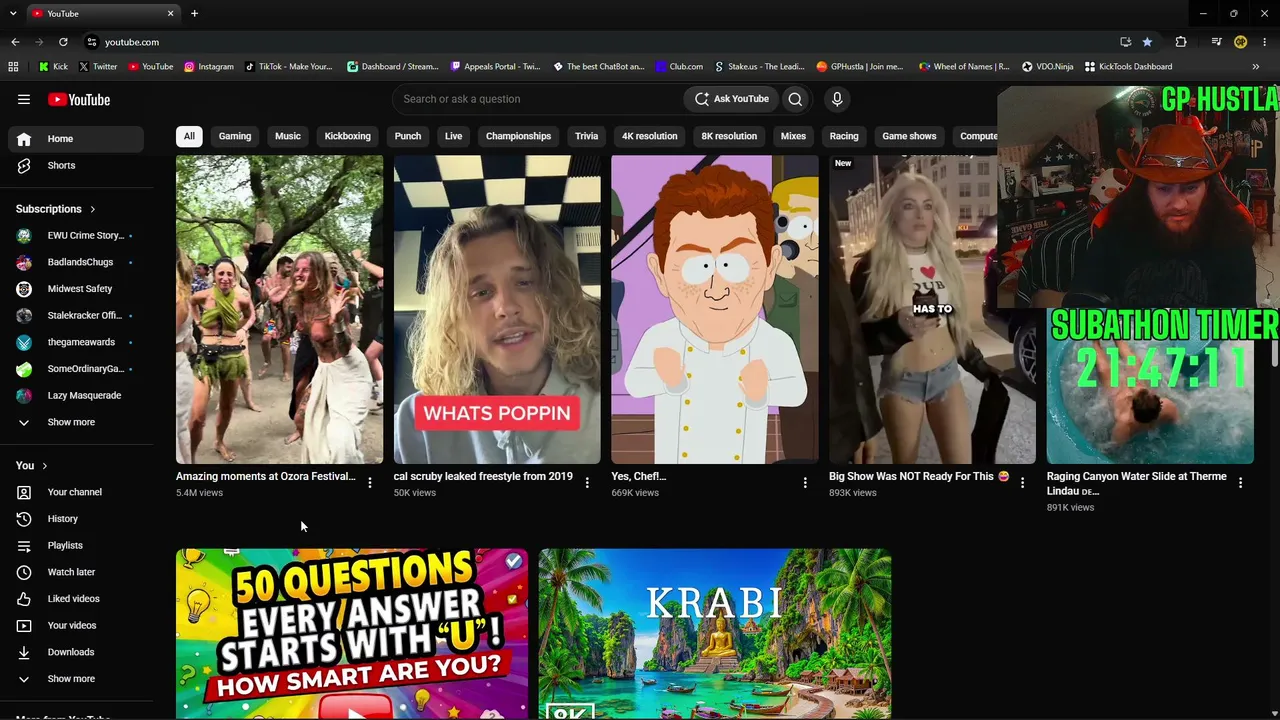Open the browser Extensions puzzle icon
1280x720 pixels.
coord(1181,42)
